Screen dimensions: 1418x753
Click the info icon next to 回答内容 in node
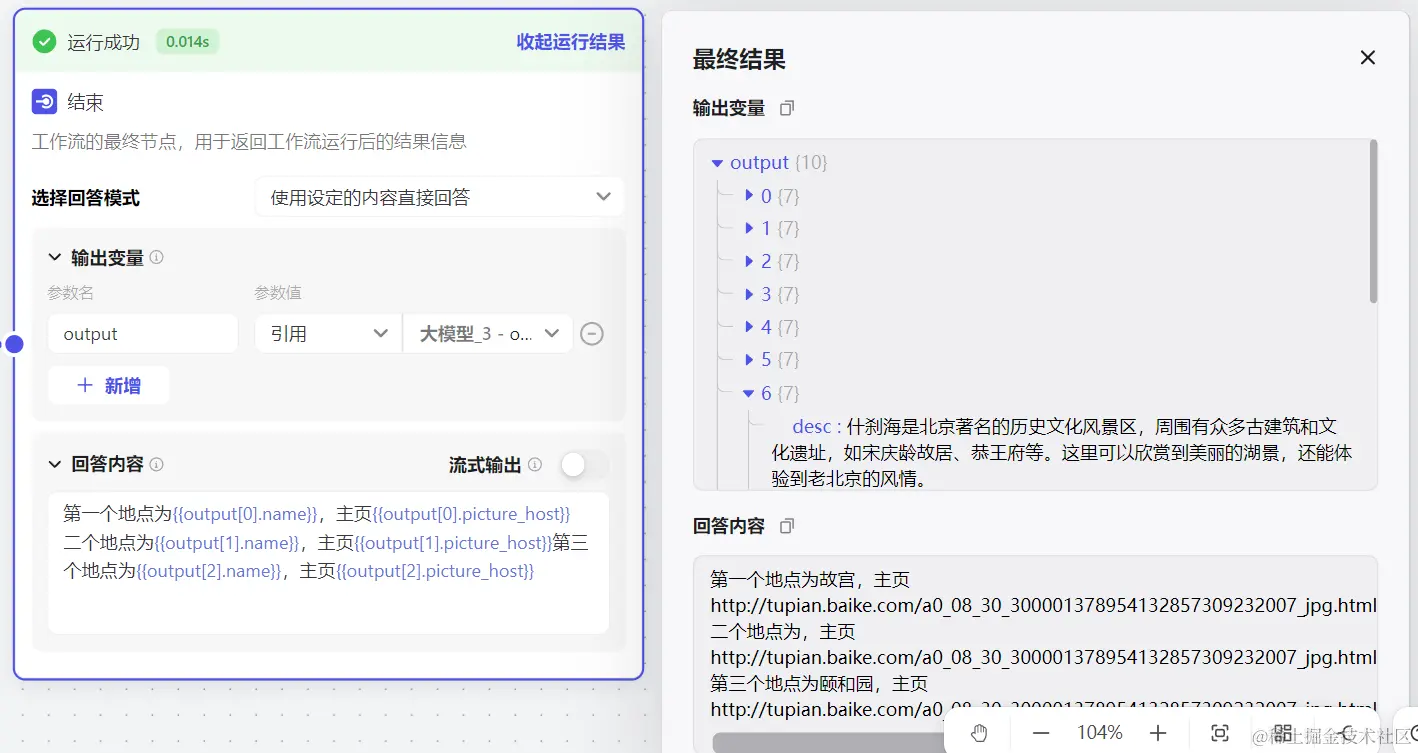tap(157, 464)
